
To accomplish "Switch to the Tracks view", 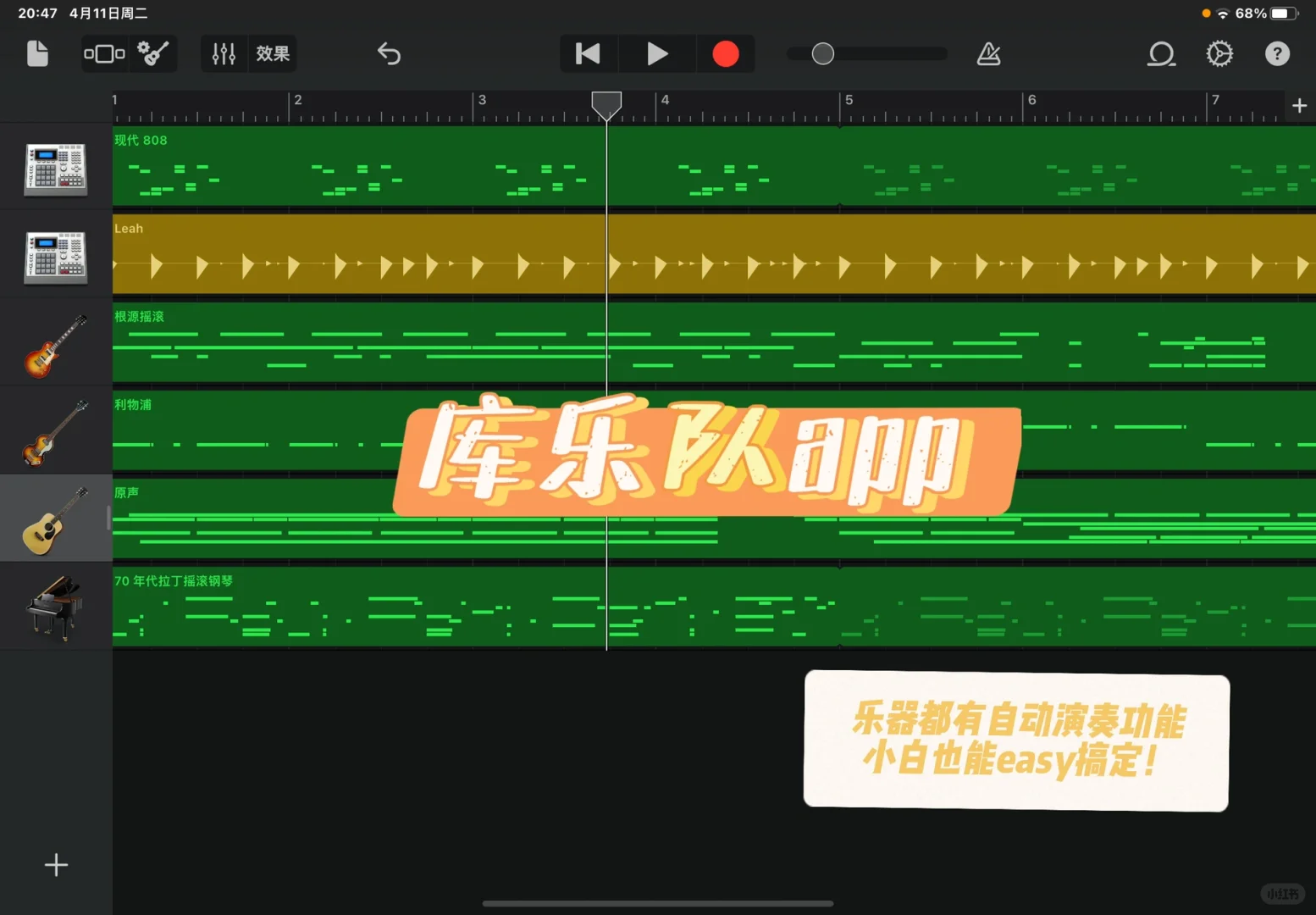I will click(x=103, y=53).
